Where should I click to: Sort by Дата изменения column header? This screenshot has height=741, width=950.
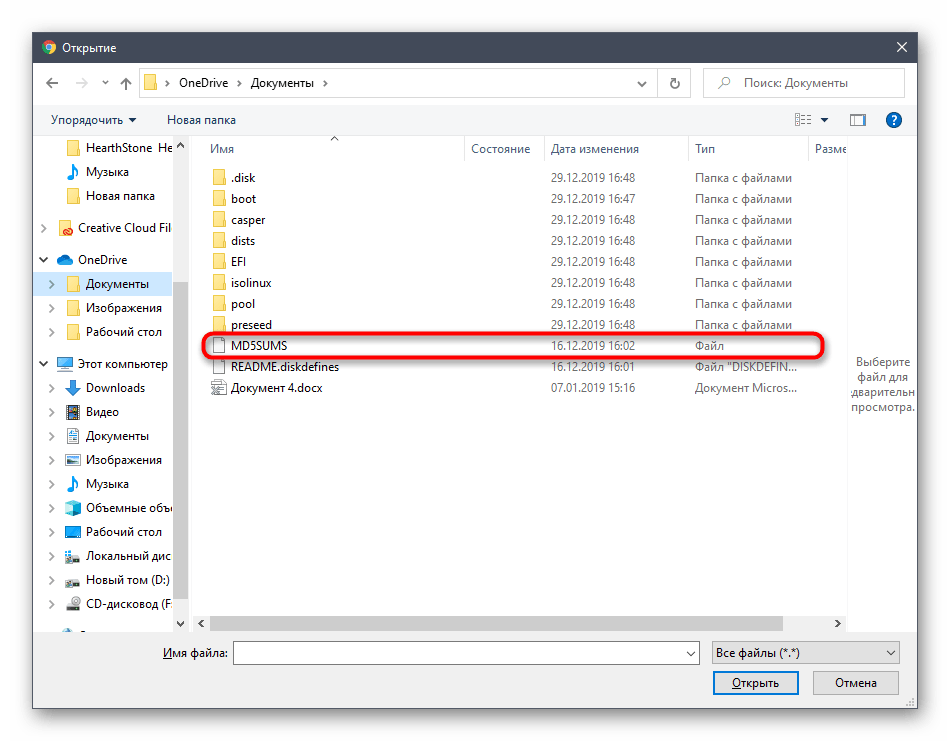click(594, 149)
